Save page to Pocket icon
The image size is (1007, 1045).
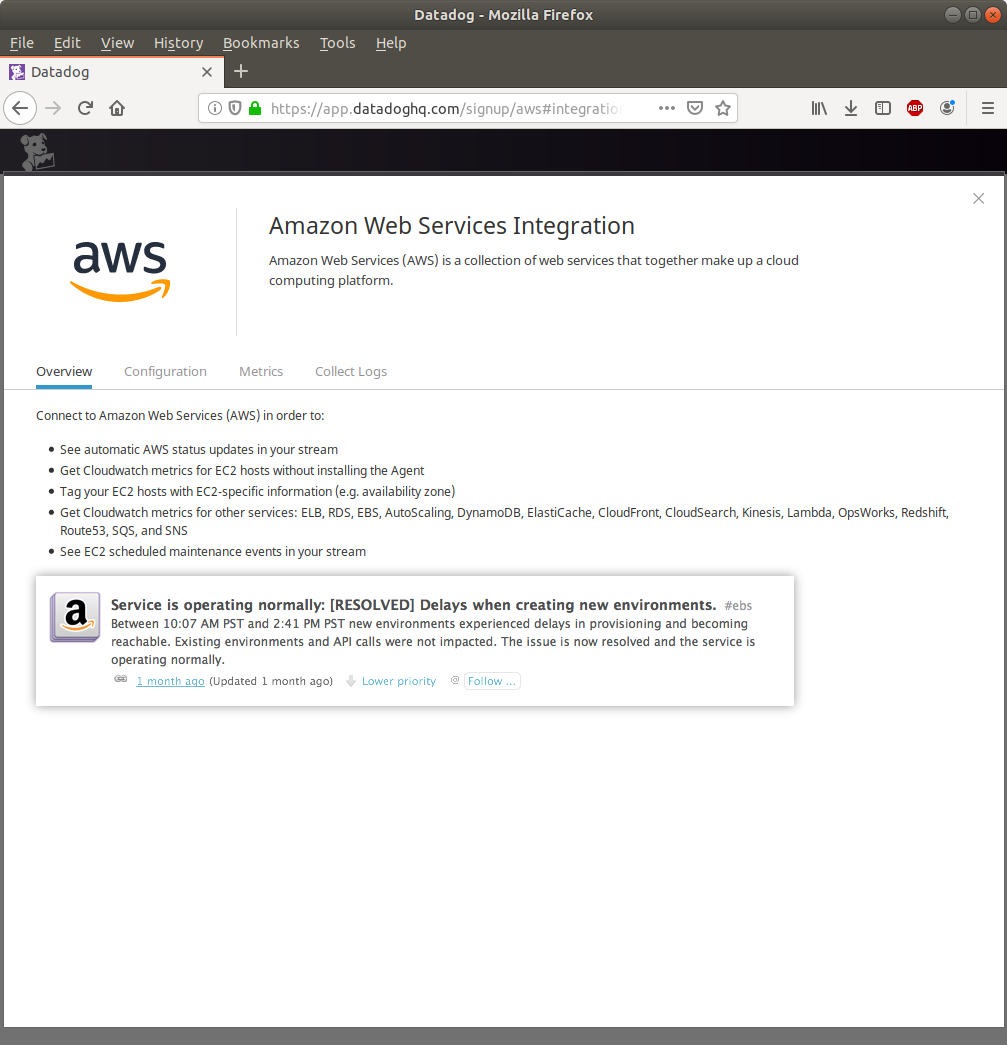pos(695,108)
